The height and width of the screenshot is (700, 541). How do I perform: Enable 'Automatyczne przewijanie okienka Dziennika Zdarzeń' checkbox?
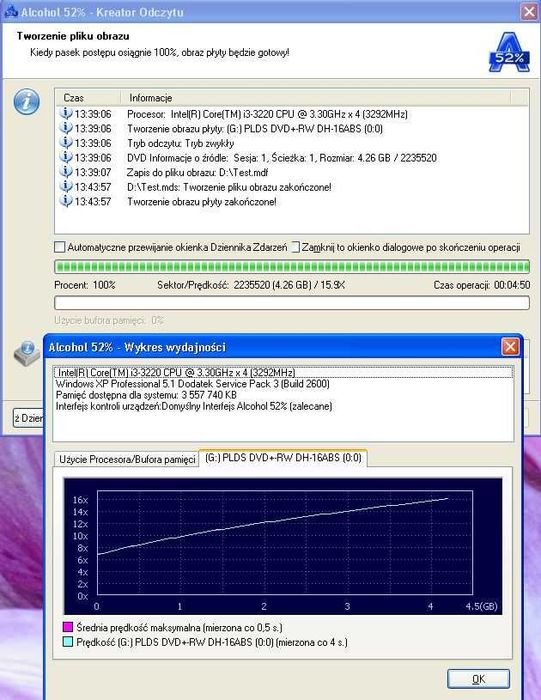pos(59,247)
